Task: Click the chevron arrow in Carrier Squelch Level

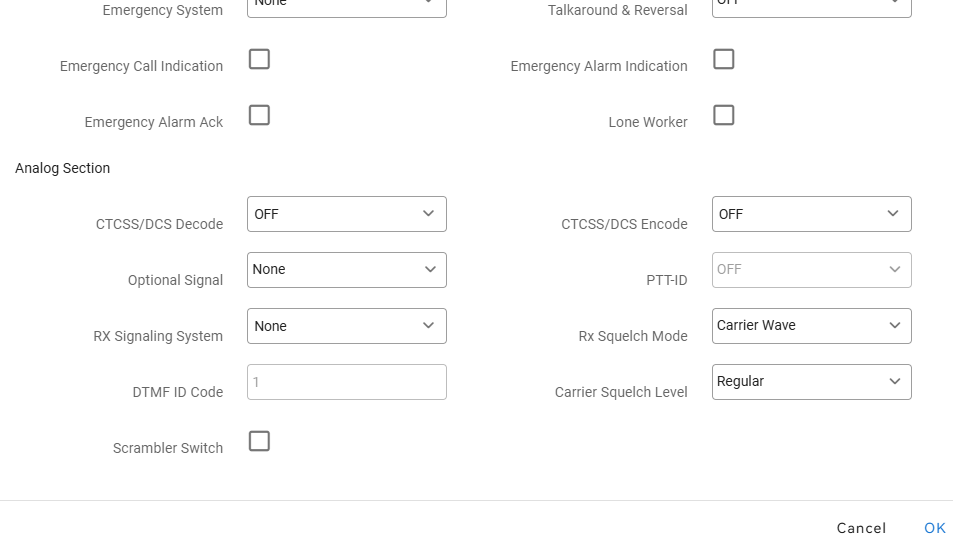Action: click(894, 382)
